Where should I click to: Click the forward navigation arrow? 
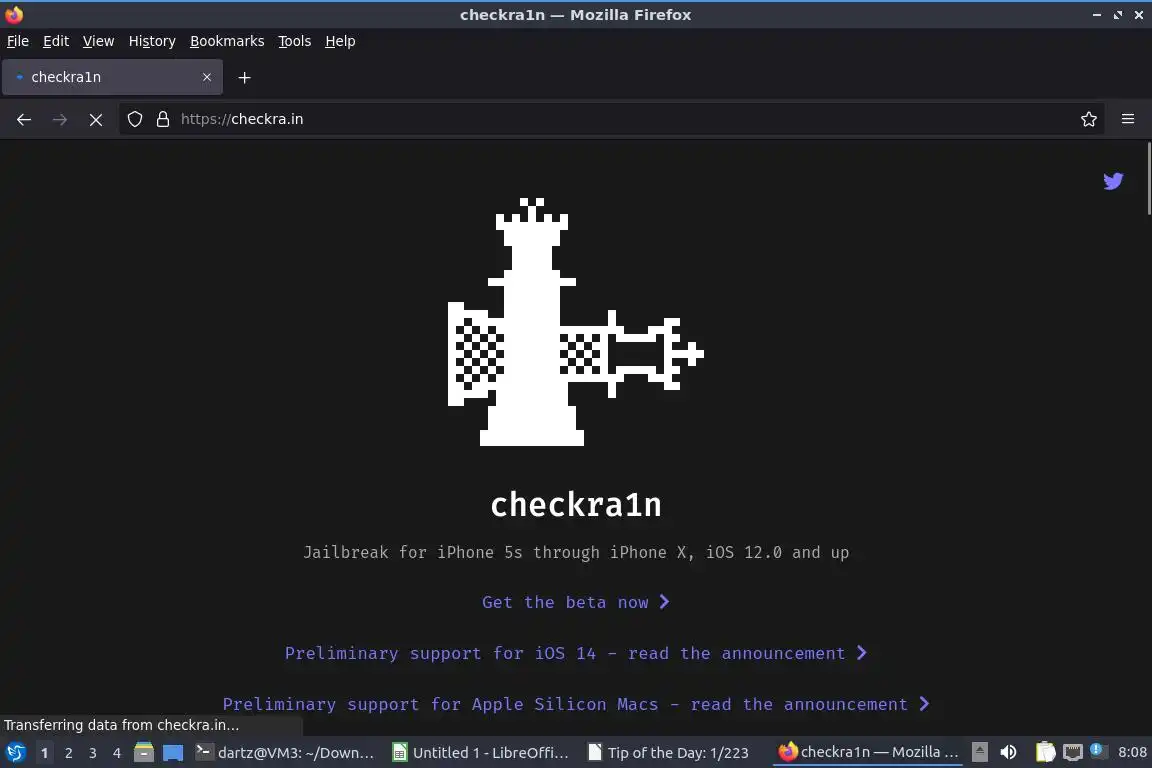[x=60, y=119]
